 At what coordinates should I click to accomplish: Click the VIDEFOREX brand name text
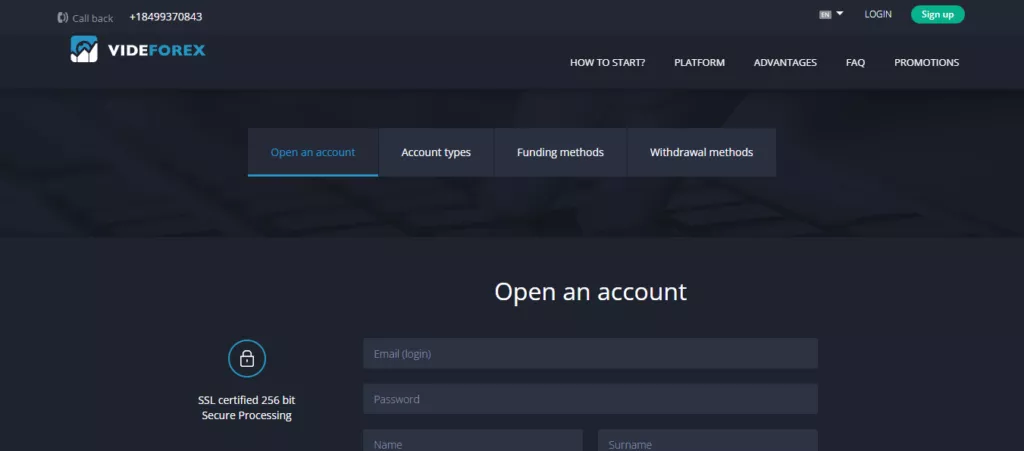156,50
